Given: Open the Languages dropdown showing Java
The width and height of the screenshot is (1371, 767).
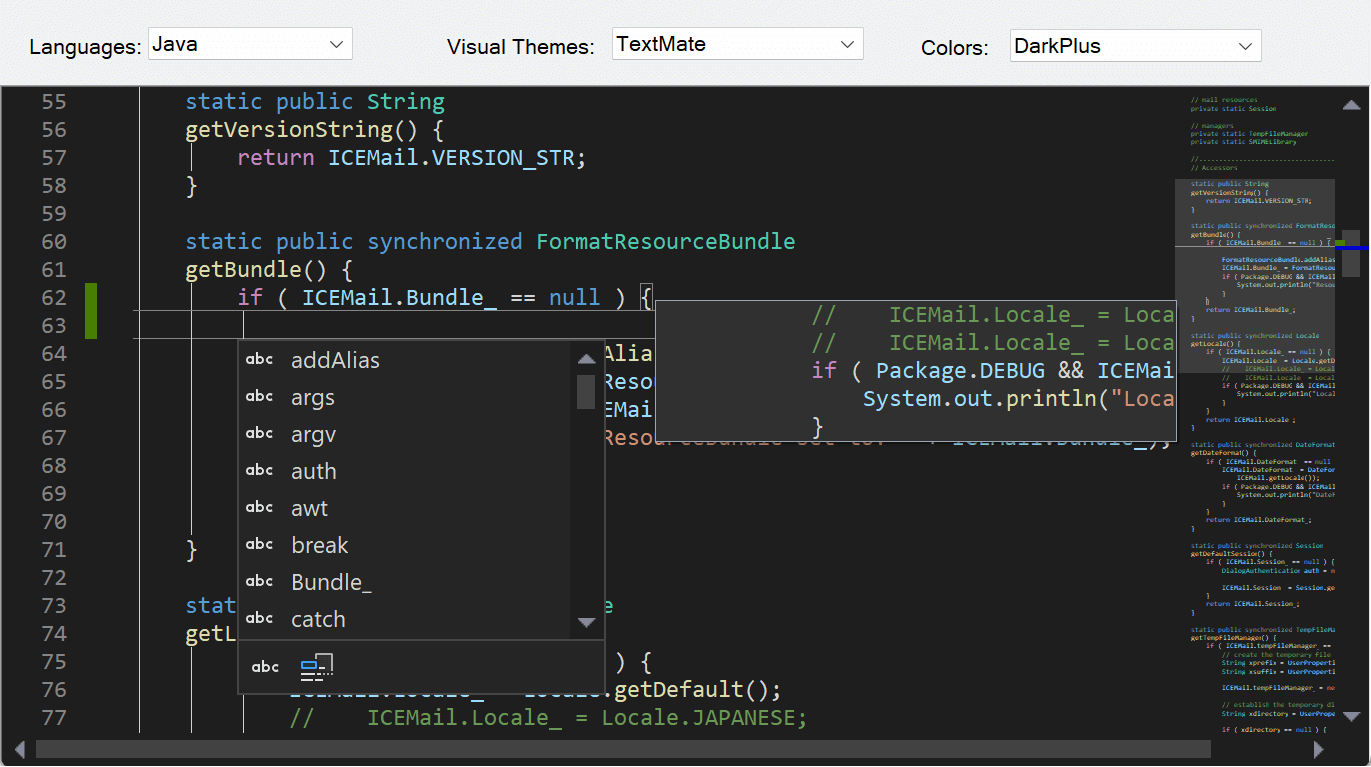Looking at the screenshot, I should pyautogui.click(x=250, y=44).
